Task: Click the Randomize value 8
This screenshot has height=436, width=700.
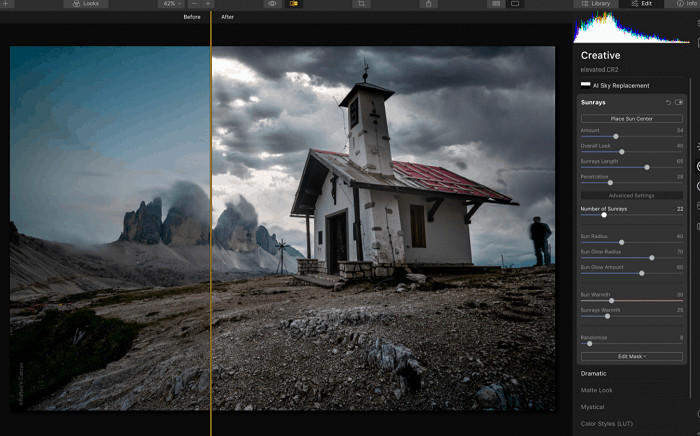Action: point(681,338)
